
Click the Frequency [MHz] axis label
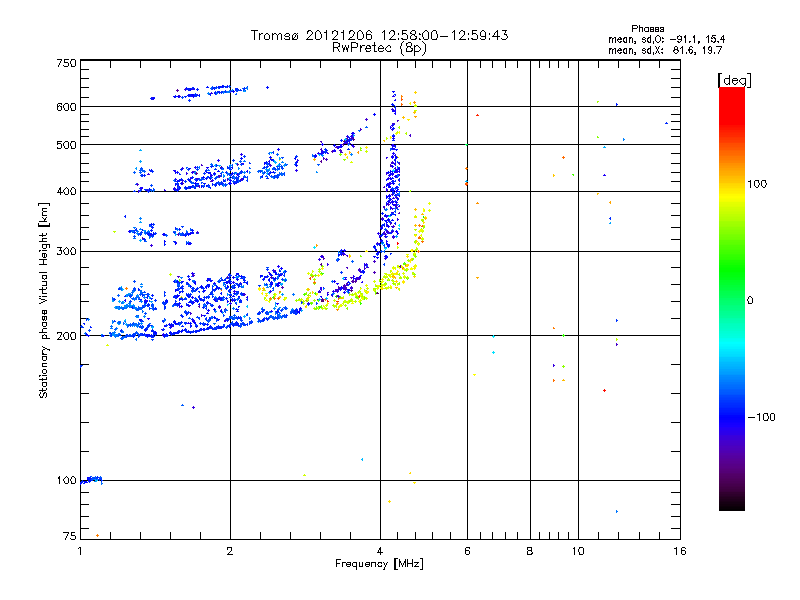pos(379,564)
